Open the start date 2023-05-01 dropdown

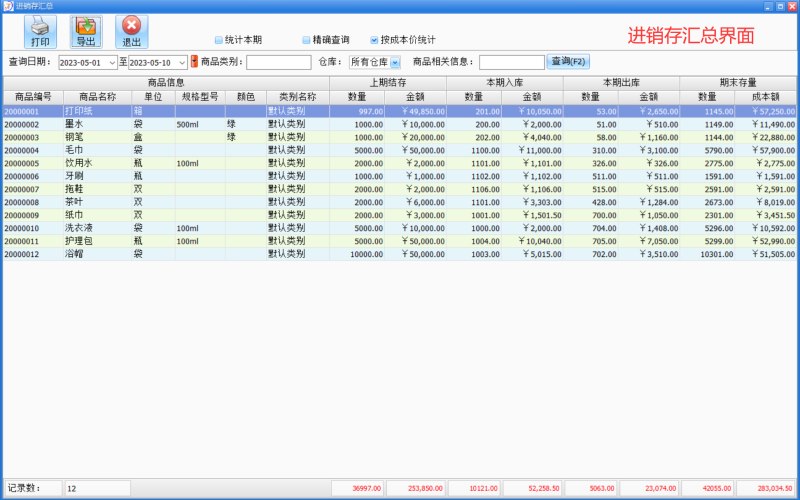click(x=112, y=63)
